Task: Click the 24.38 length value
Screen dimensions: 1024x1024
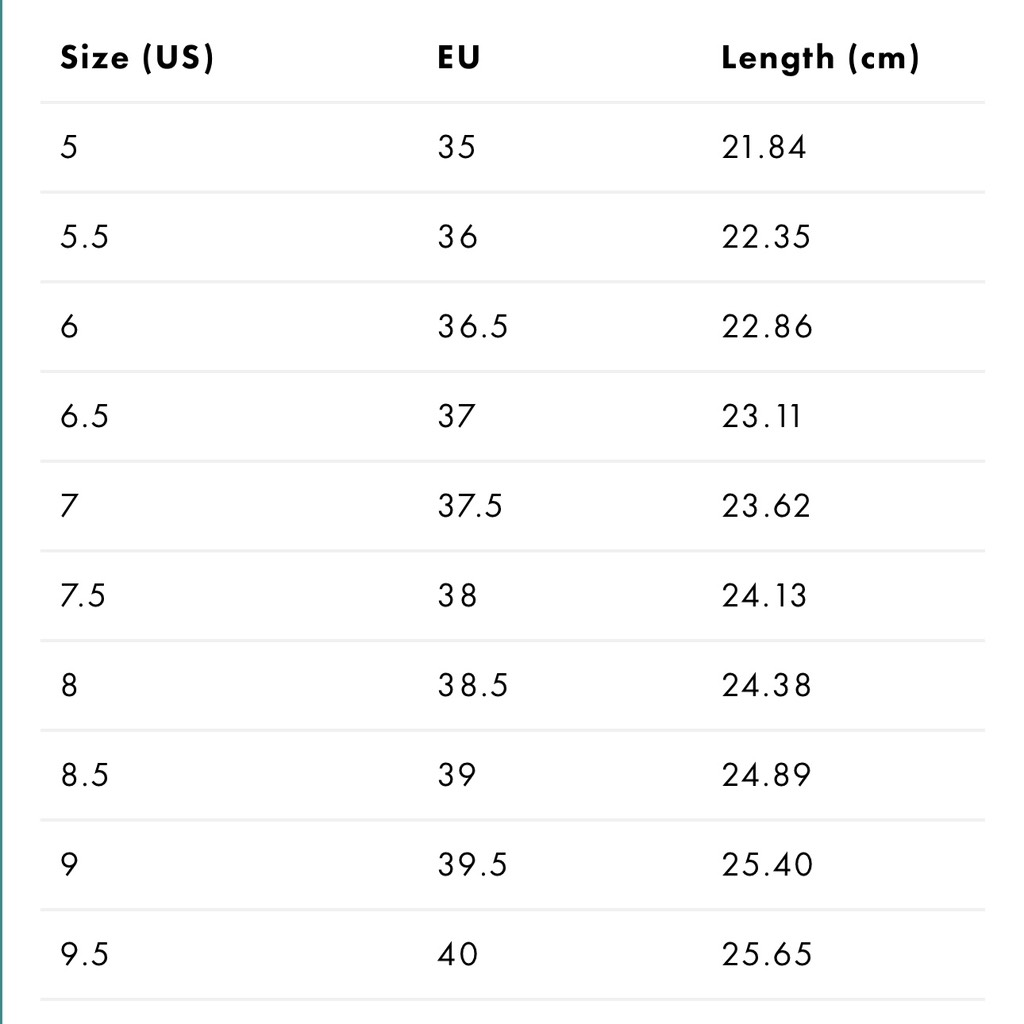Action: pos(766,685)
